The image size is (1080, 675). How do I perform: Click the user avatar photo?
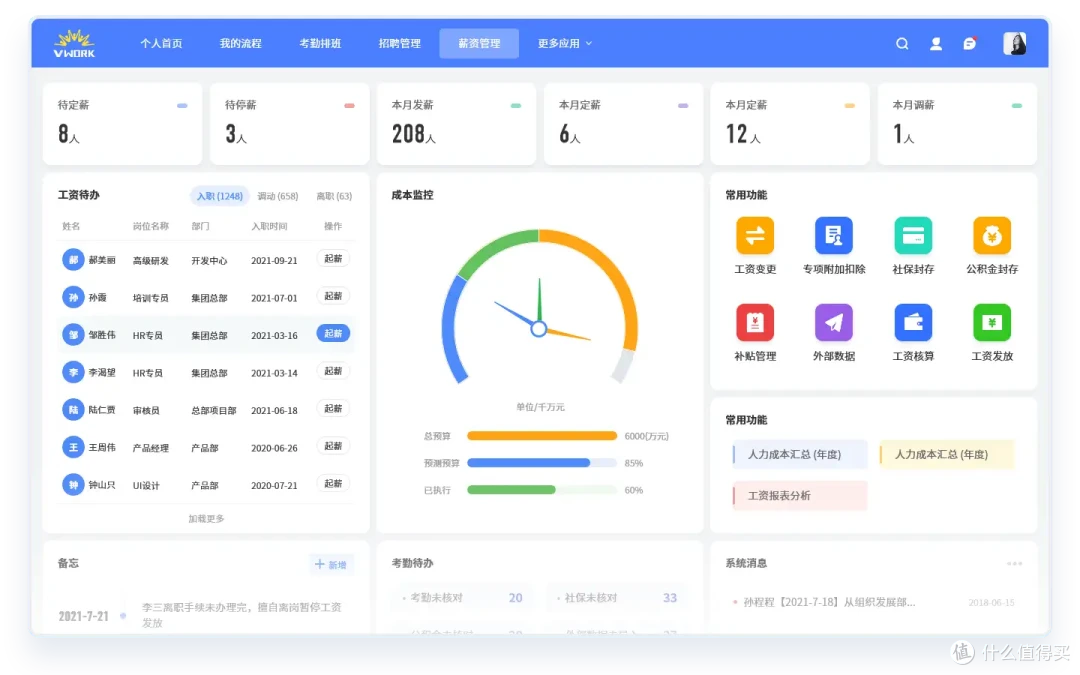(x=1015, y=43)
